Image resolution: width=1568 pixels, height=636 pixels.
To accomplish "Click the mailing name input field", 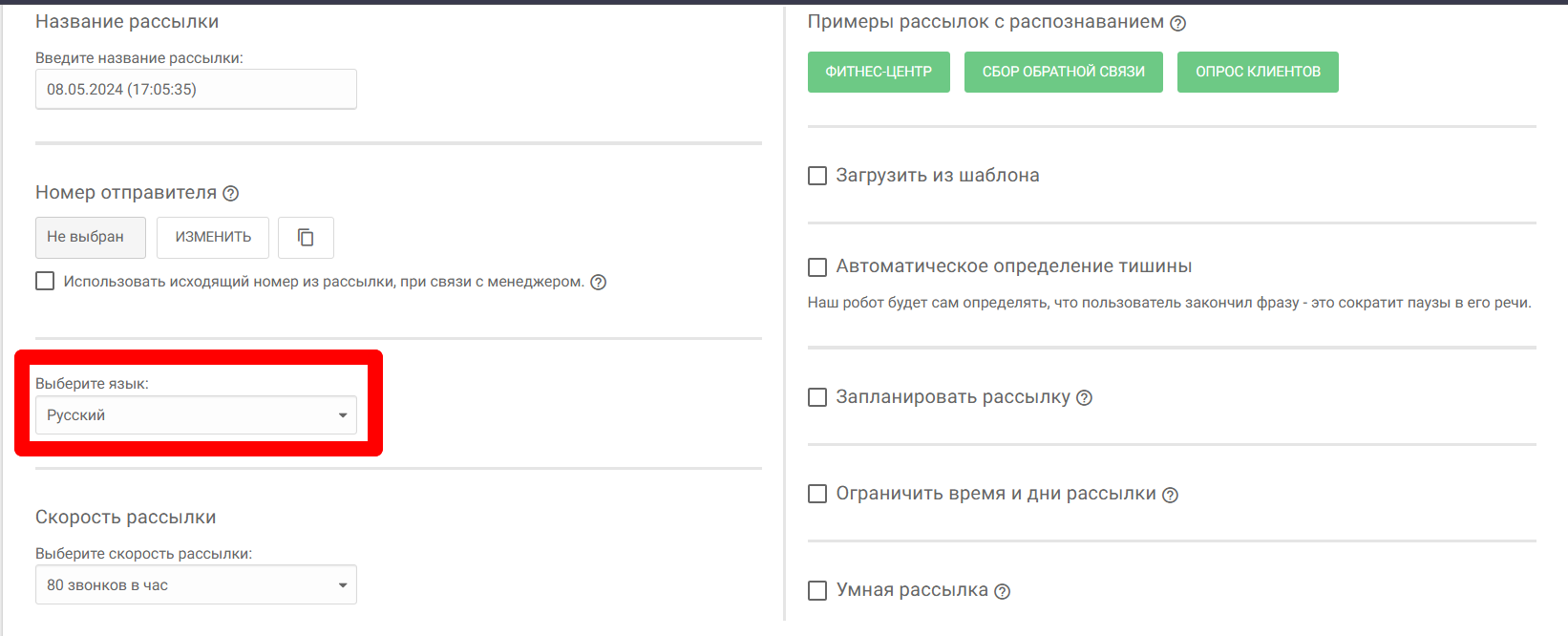I will [196, 90].
